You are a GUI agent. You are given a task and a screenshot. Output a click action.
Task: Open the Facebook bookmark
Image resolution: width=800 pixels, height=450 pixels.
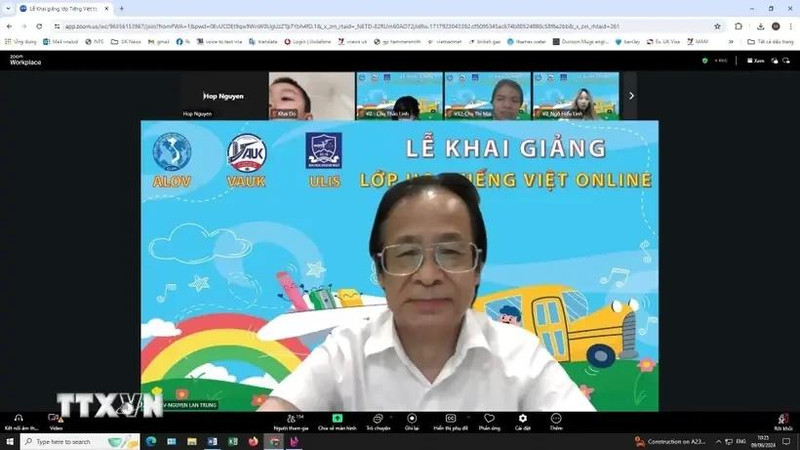tap(183, 42)
